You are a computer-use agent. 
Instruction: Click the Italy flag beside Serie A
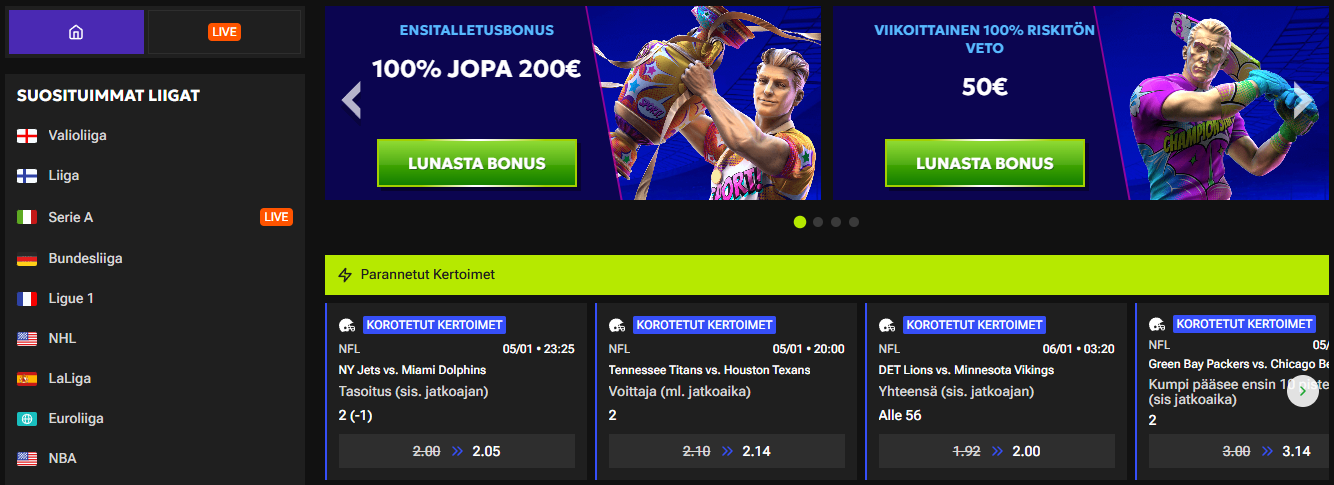coord(27,217)
